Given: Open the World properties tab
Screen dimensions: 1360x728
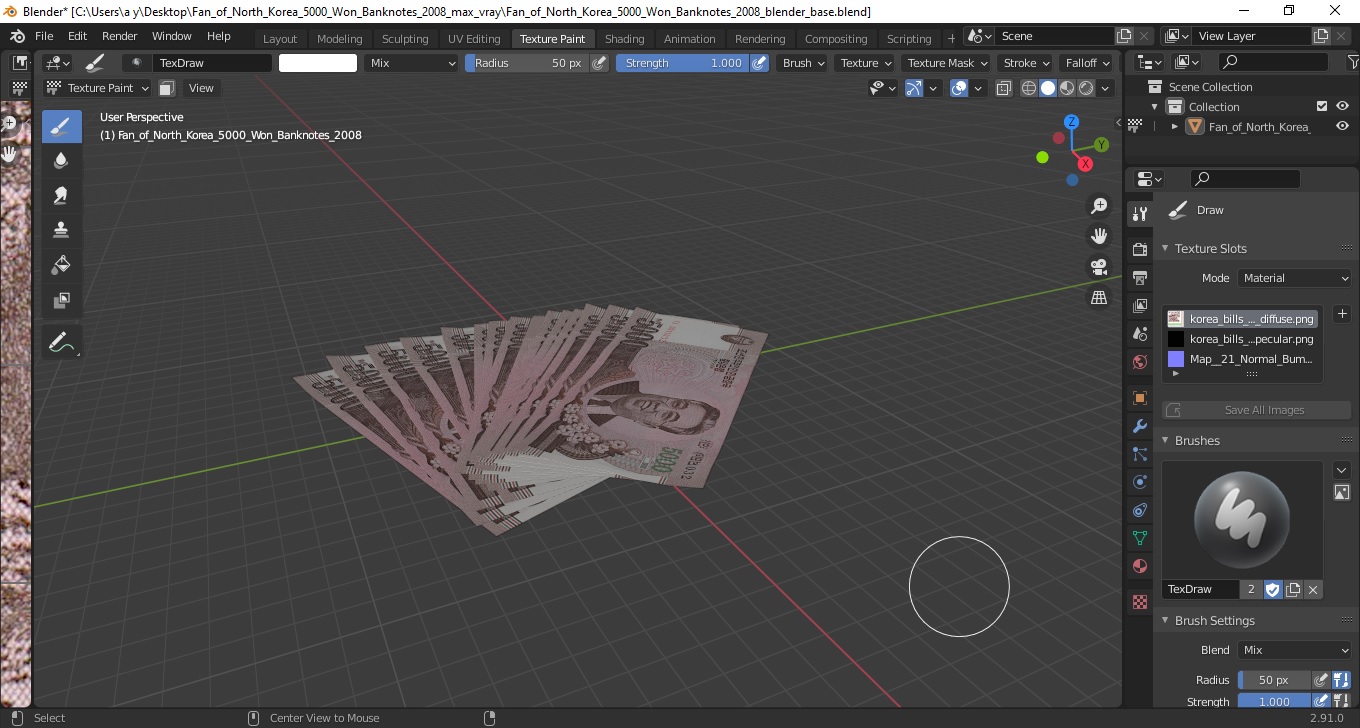Looking at the screenshot, I should coord(1139,362).
